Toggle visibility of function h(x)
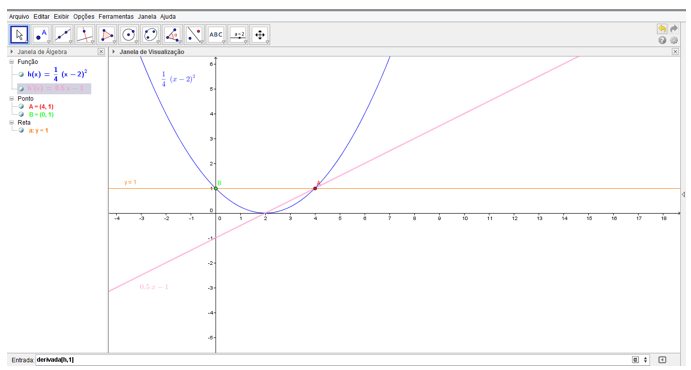 click(x=21, y=74)
